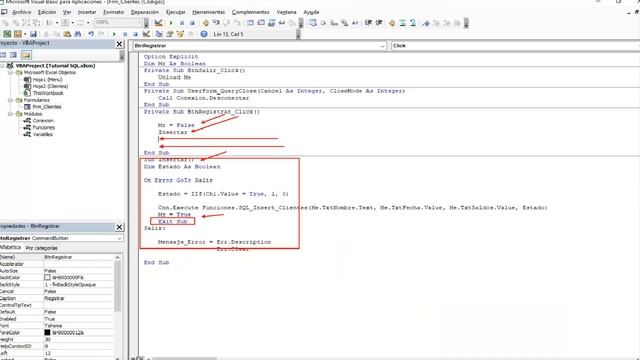The image size is (640, 360).
Task: Click the Watch Window icon in debug toolbar
Action: pos(271,23)
